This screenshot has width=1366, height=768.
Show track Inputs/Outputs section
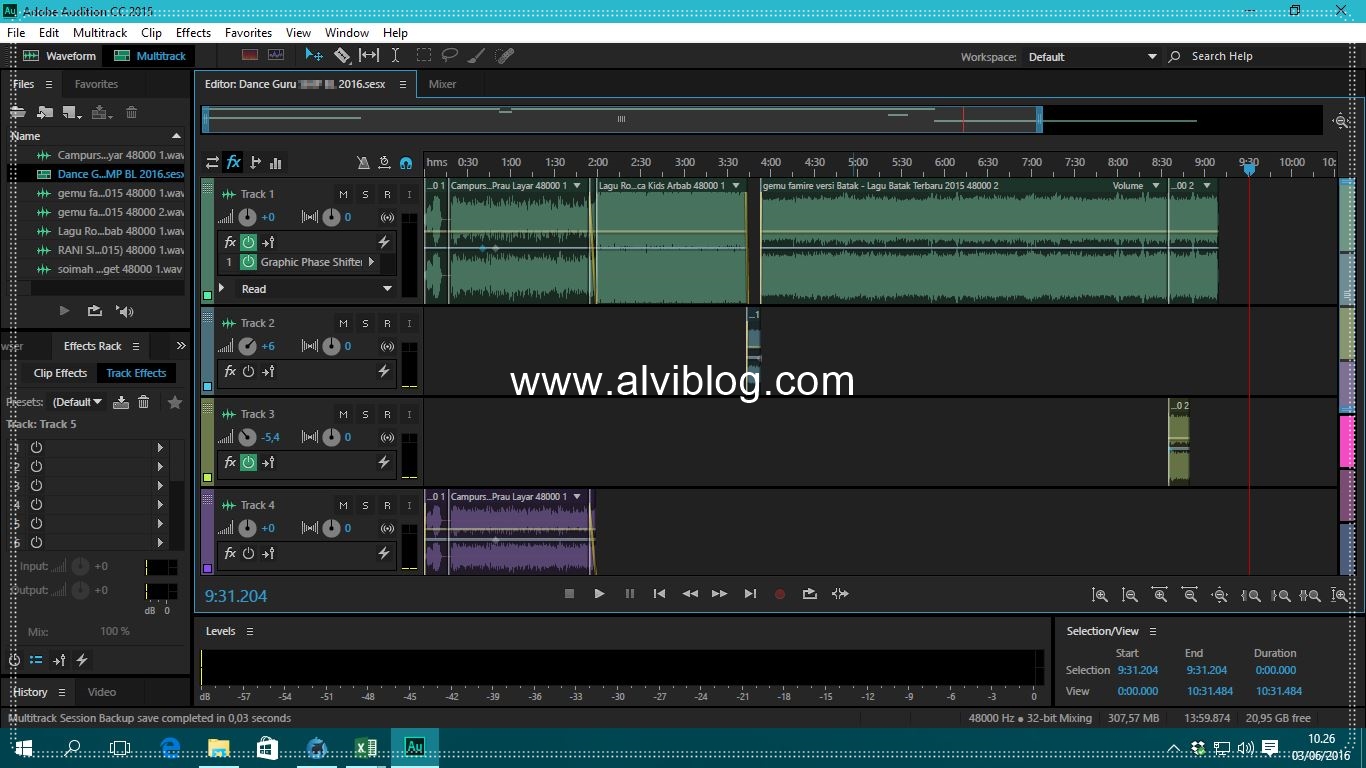pos(212,162)
